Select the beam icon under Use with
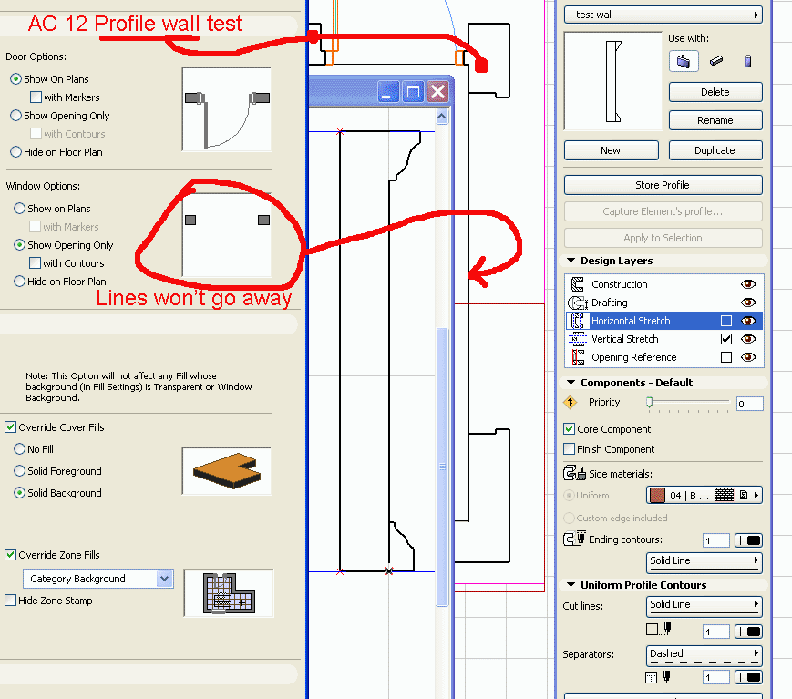 tap(716, 61)
